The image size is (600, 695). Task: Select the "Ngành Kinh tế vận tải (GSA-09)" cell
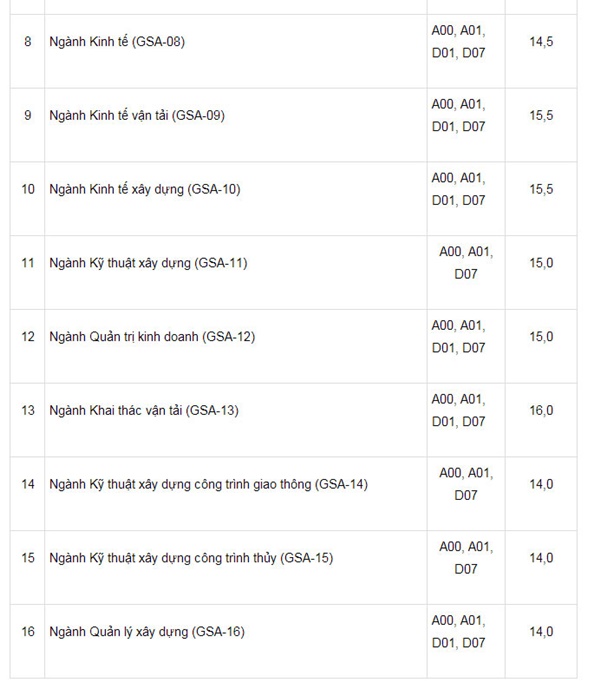tap(137, 115)
